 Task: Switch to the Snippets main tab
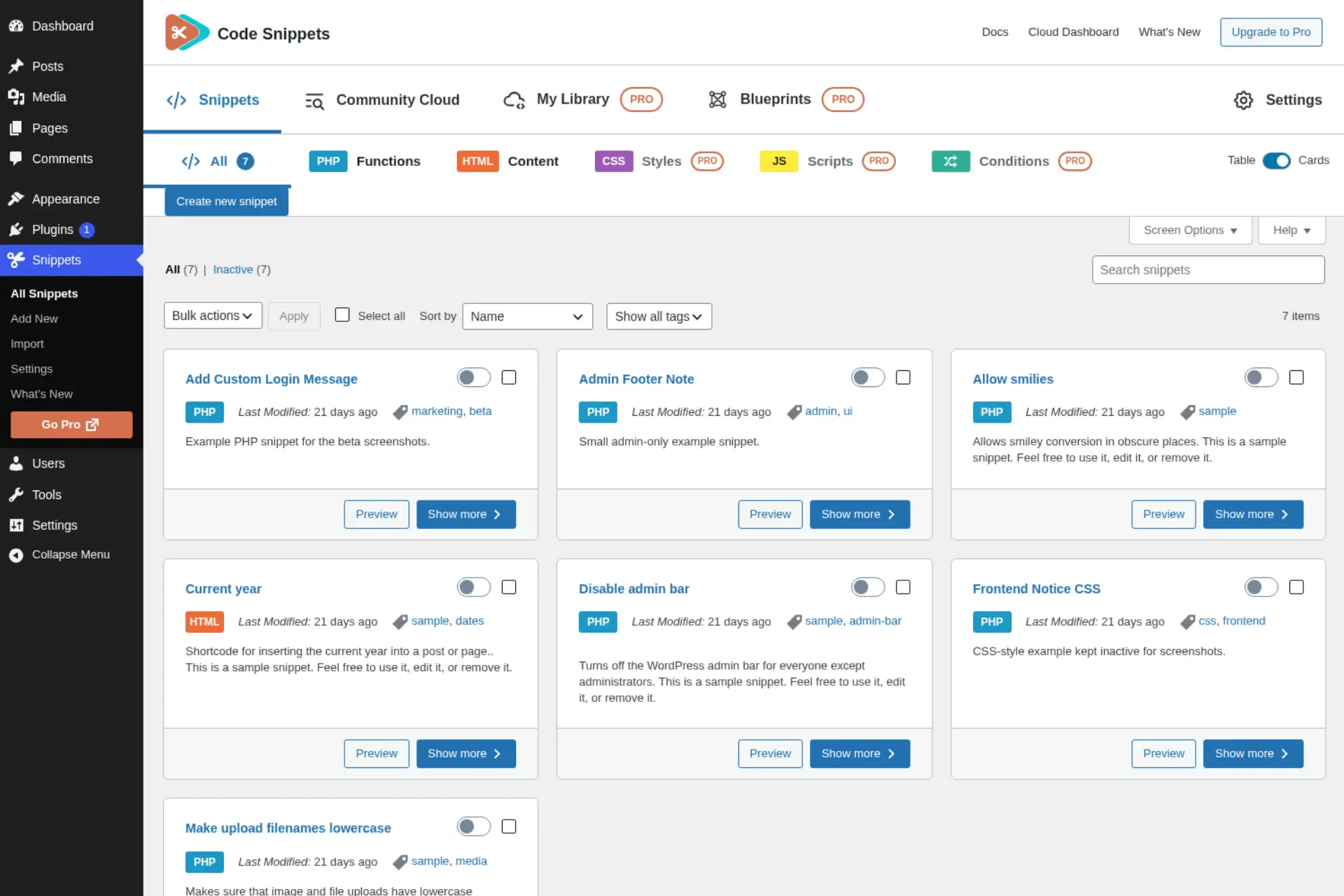click(x=212, y=100)
